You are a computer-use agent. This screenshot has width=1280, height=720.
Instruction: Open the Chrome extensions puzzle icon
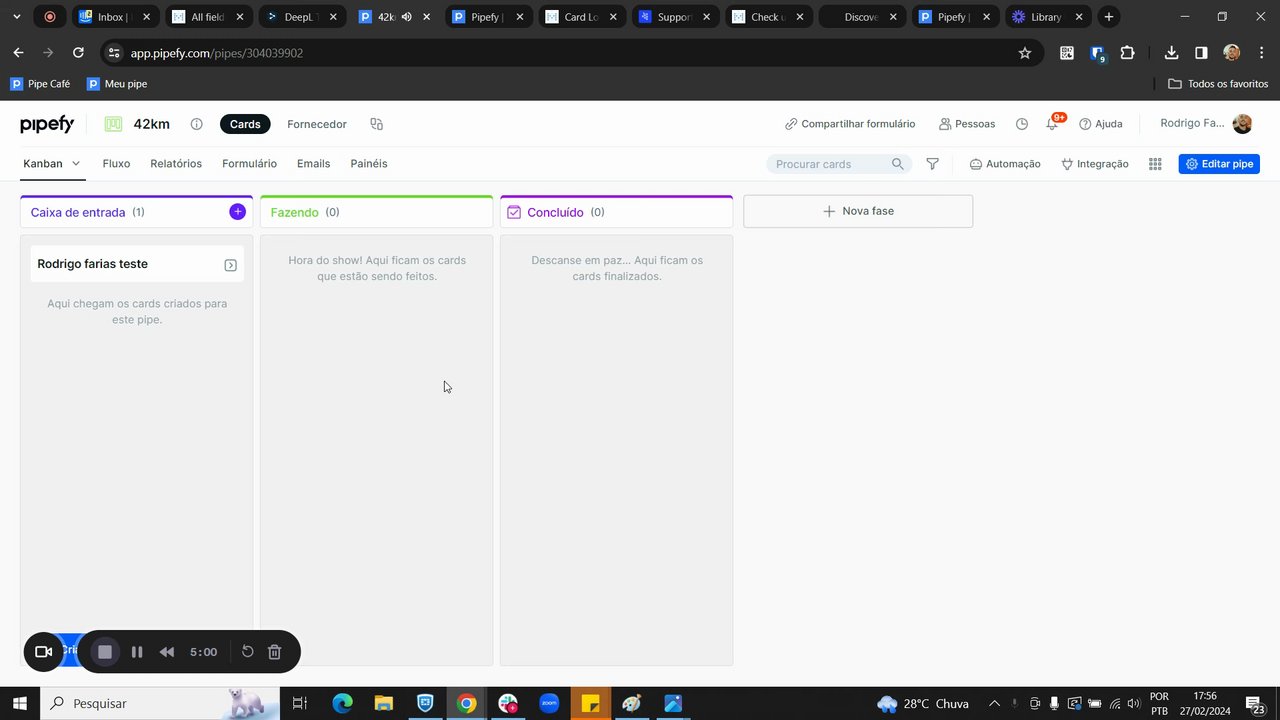(1127, 53)
